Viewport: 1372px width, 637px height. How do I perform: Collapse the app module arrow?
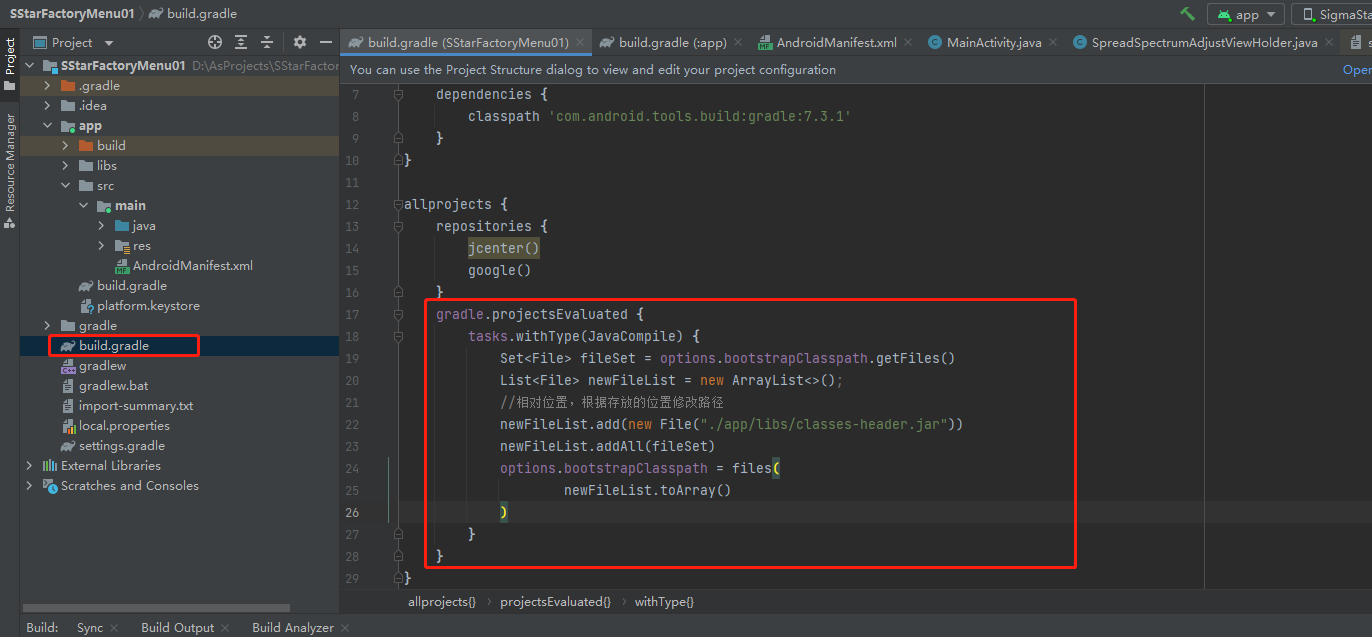[47, 126]
